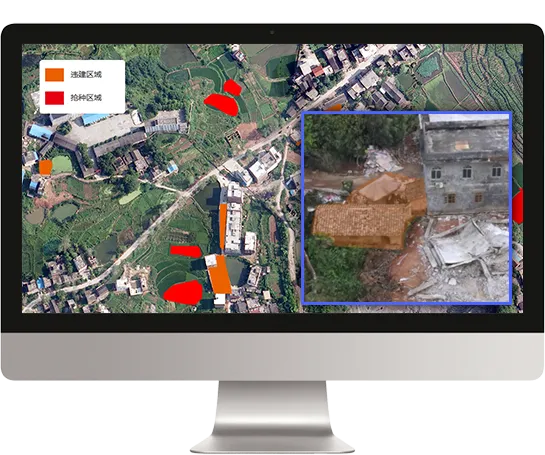Click the collapsed concrete rubble in the inset photo
The height and width of the screenshot is (455, 545).
(465, 257)
